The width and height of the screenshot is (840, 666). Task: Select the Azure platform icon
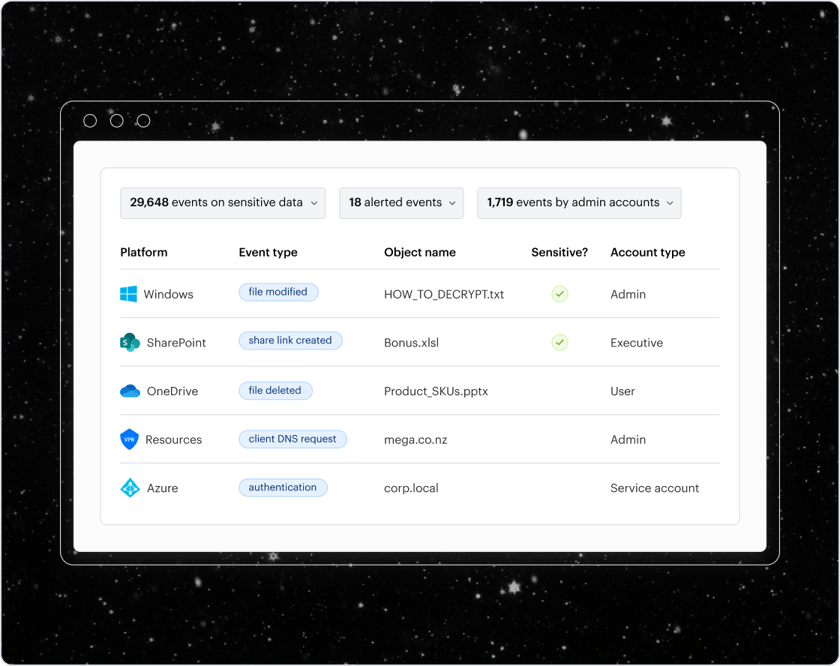(129, 488)
